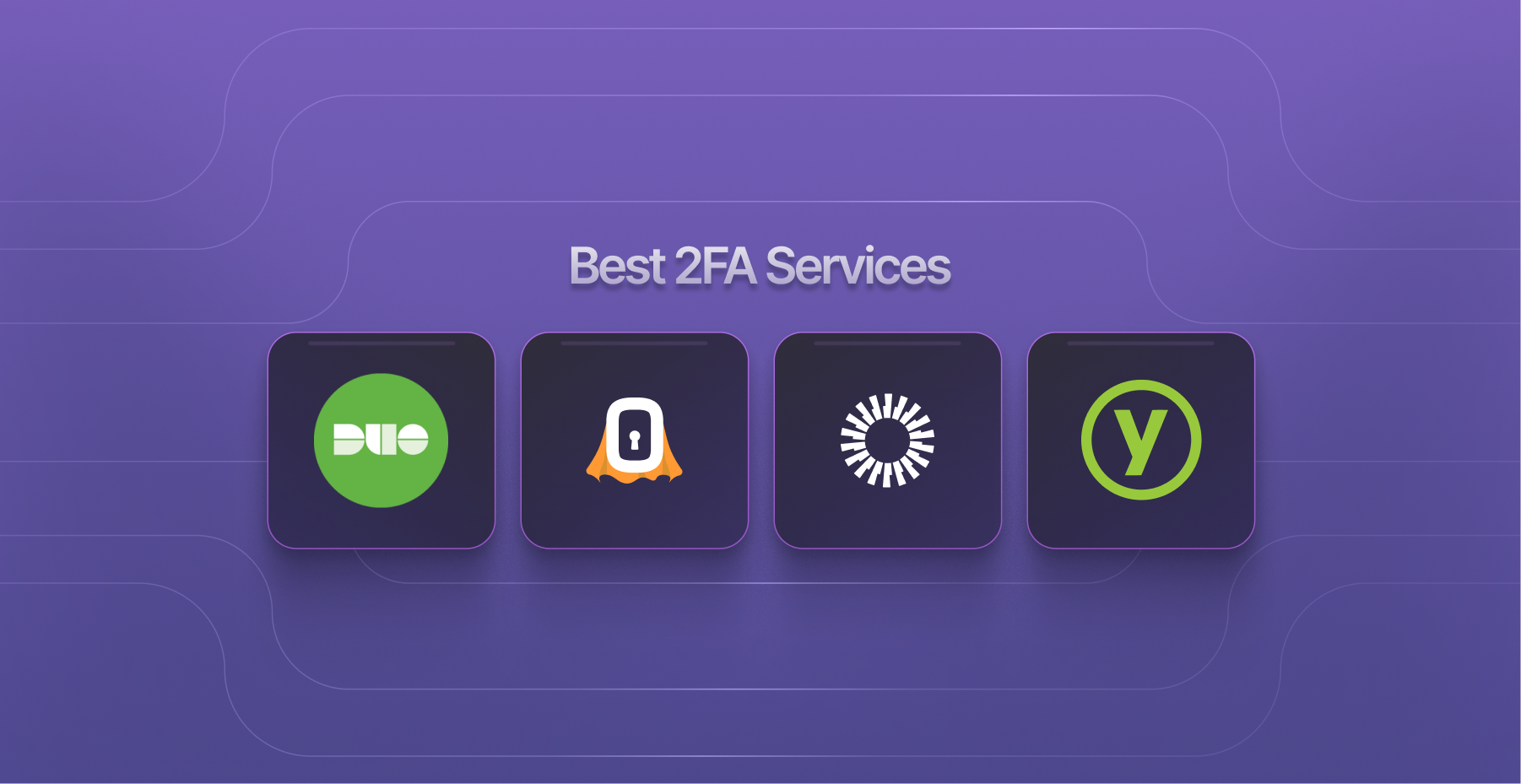Choose the green circled Y Yubico logo
Screen dimensions: 1521x784
1141,440
